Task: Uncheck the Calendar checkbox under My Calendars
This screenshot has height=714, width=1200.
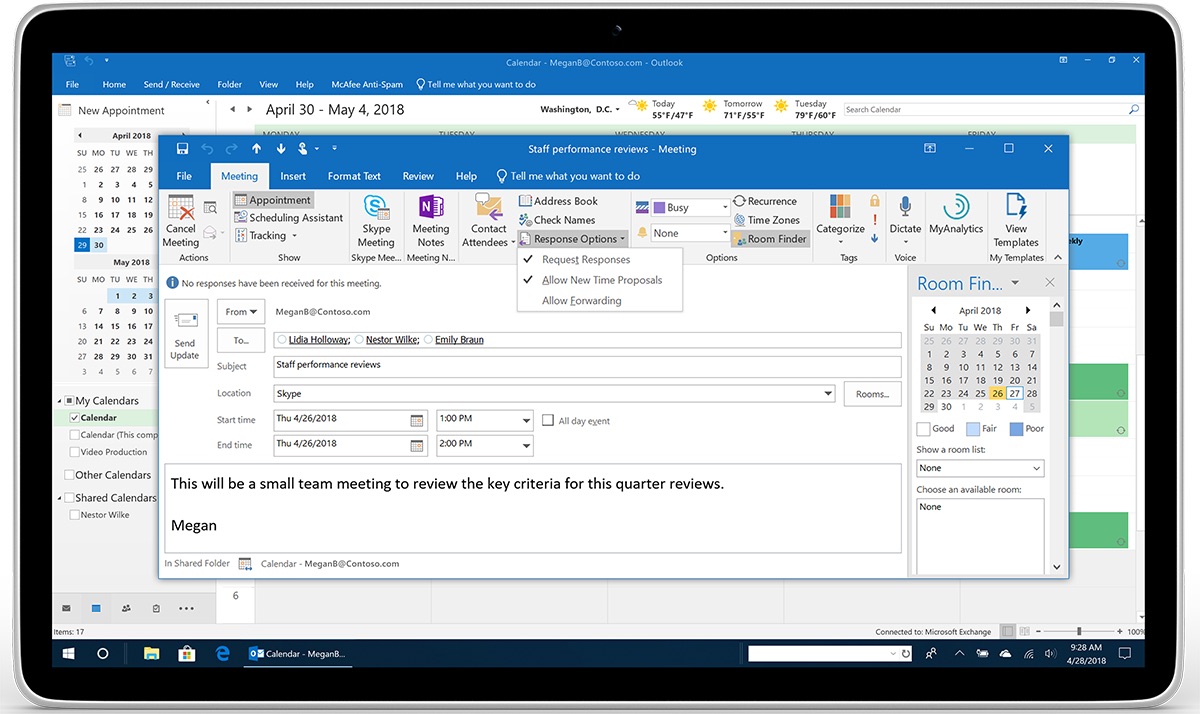Action: tap(75, 418)
